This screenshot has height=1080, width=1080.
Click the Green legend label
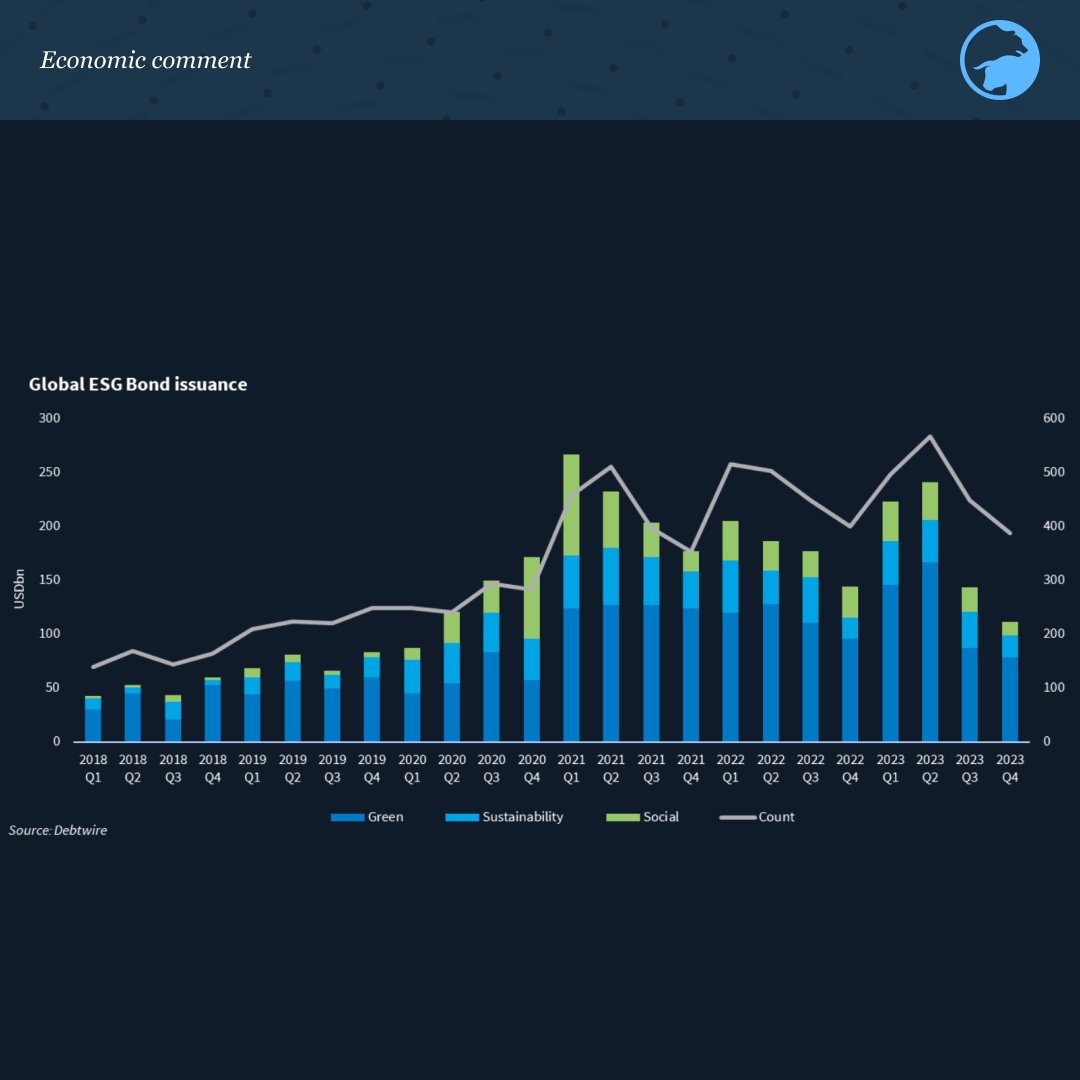click(386, 817)
